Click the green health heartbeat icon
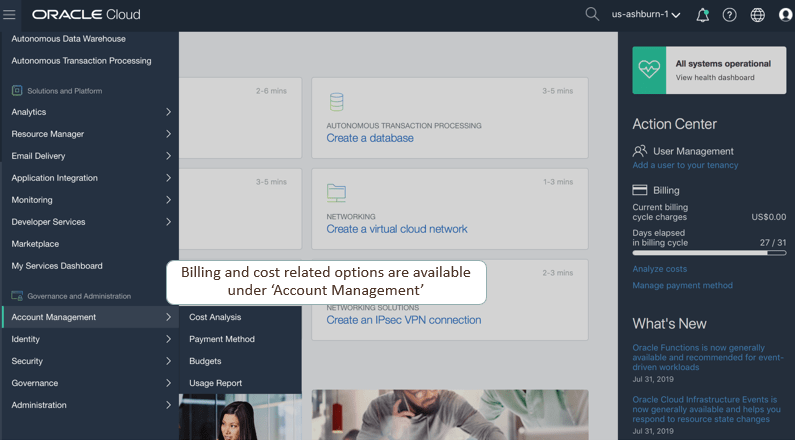This screenshot has height=440, width=795. coord(649,70)
